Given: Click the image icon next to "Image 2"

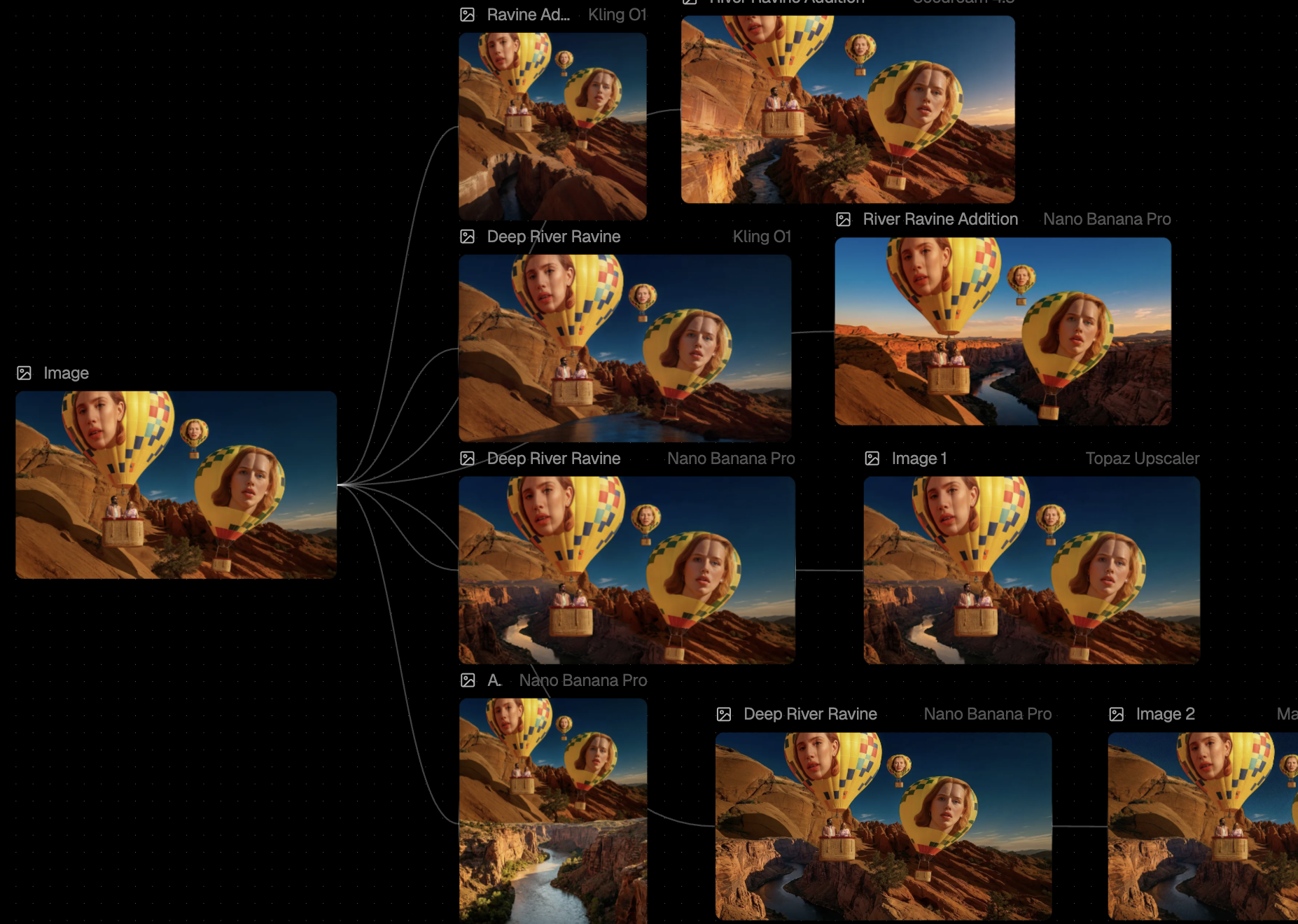Looking at the screenshot, I should (1117, 714).
